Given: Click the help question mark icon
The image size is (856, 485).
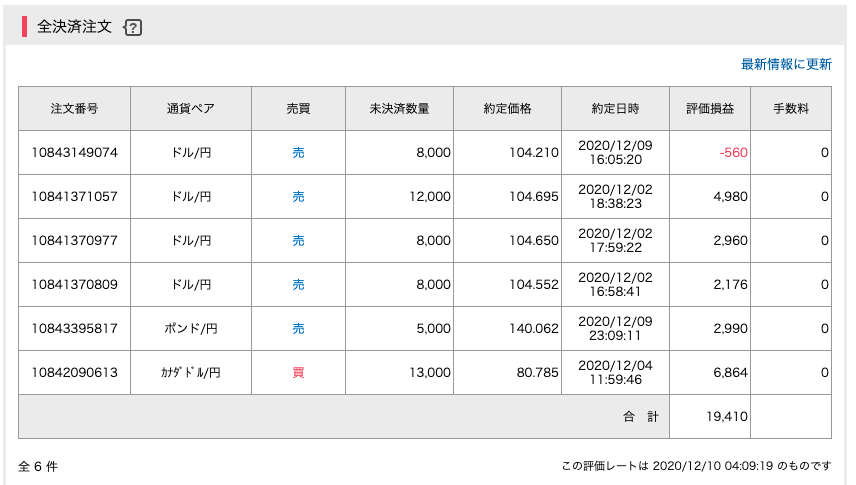Looking at the screenshot, I should pyautogui.click(x=132, y=29).
